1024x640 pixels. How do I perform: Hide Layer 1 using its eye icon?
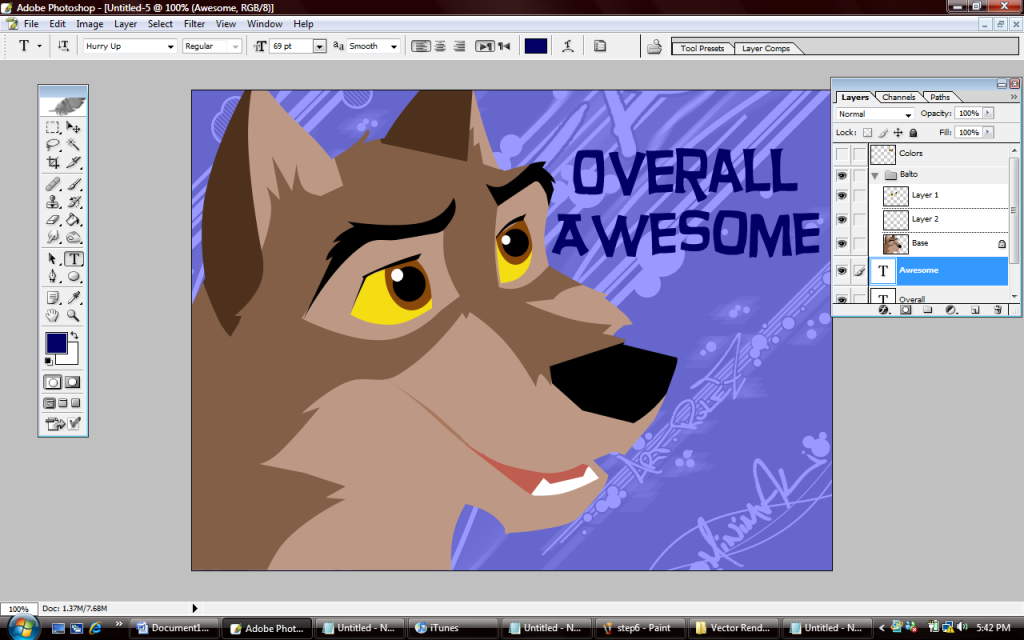coord(842,195)
